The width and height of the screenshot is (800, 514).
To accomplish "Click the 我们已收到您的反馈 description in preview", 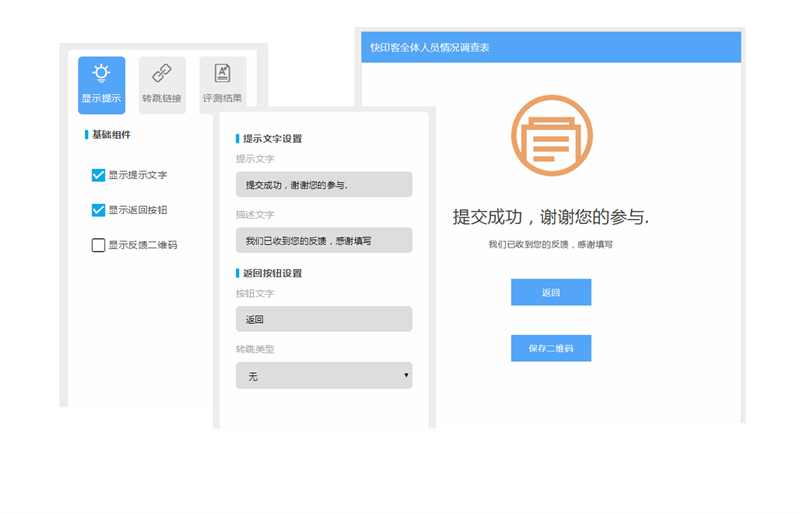I will point(550,244).
